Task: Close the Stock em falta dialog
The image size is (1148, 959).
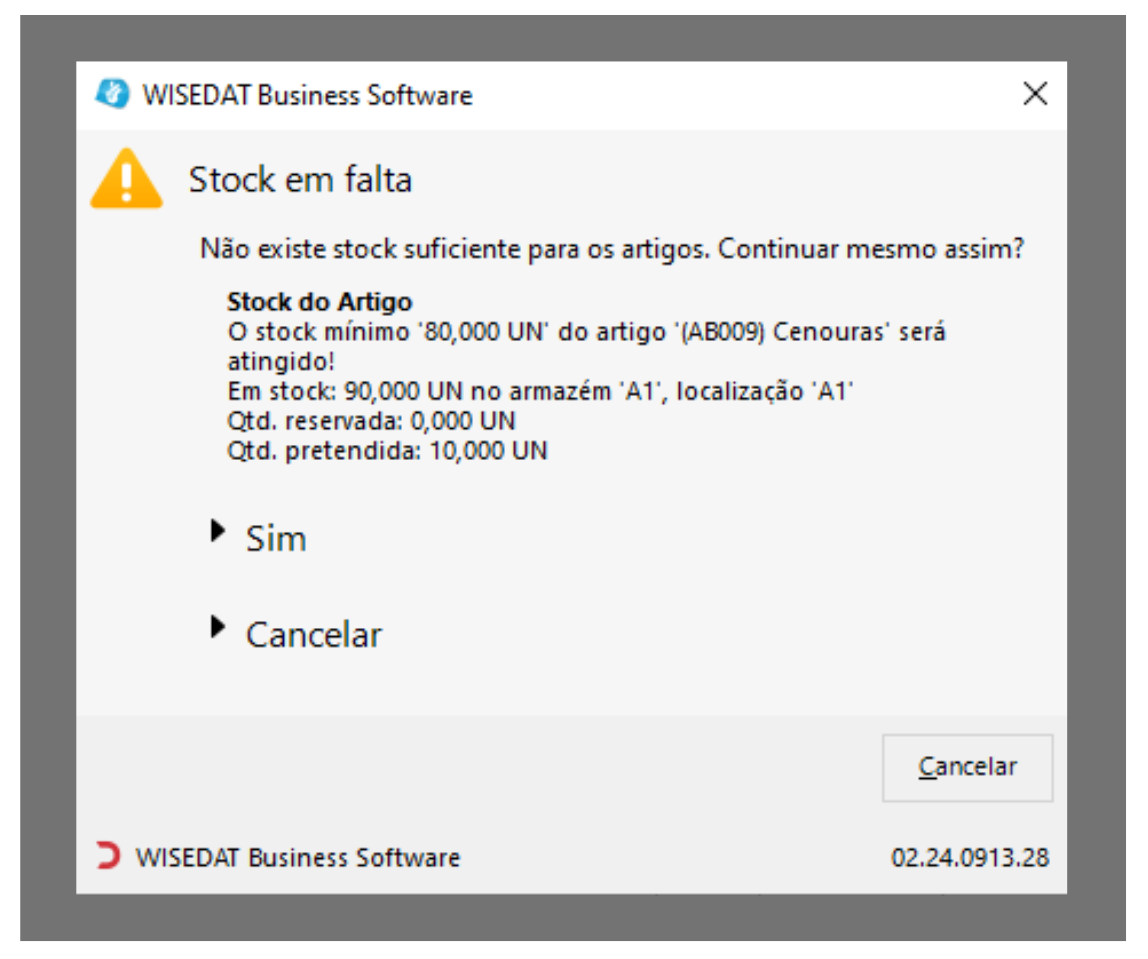Action: pos(1035,95)
